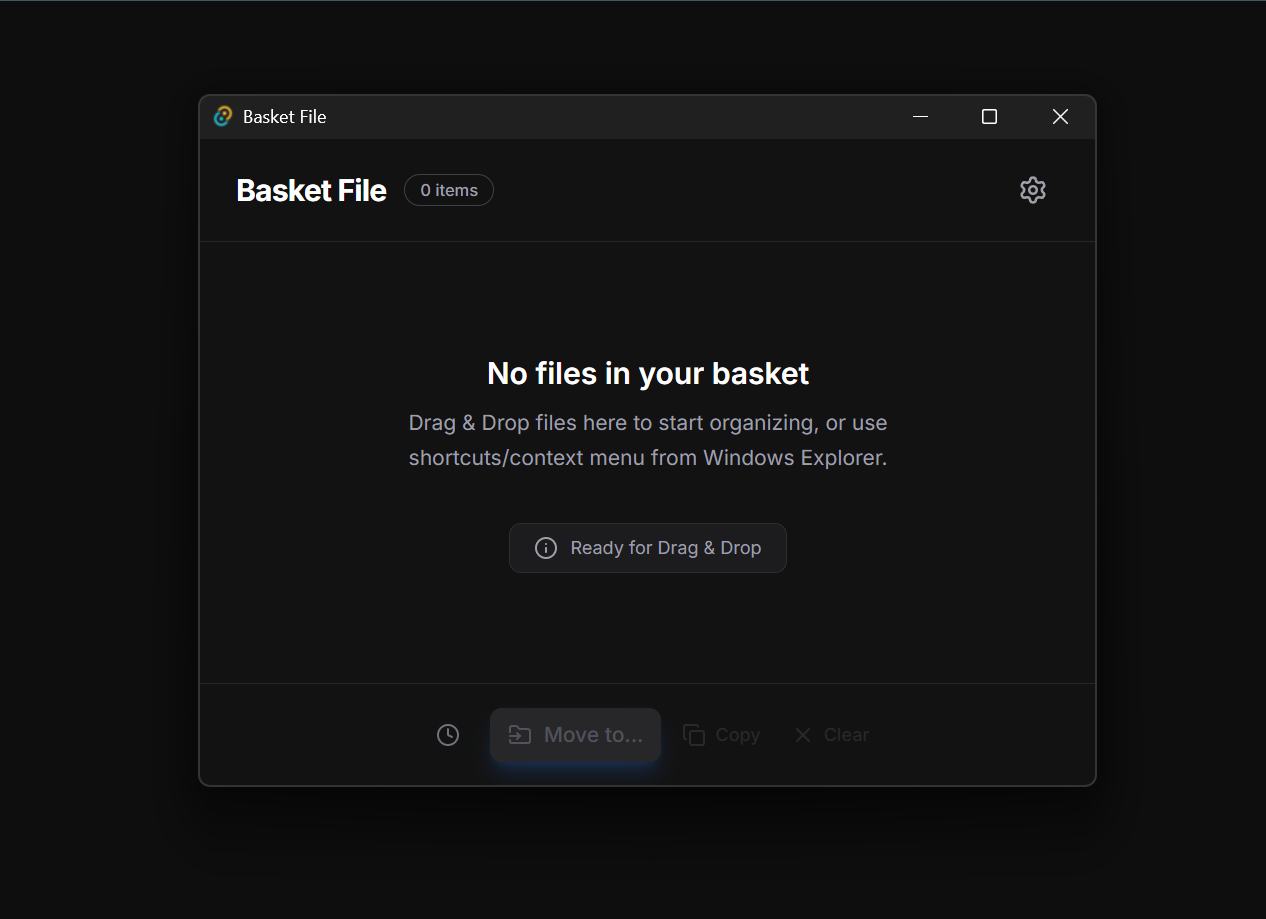Click the Ready for Drag & Drop badge
Screen dimensions: 1266x919
click(648, 548)
